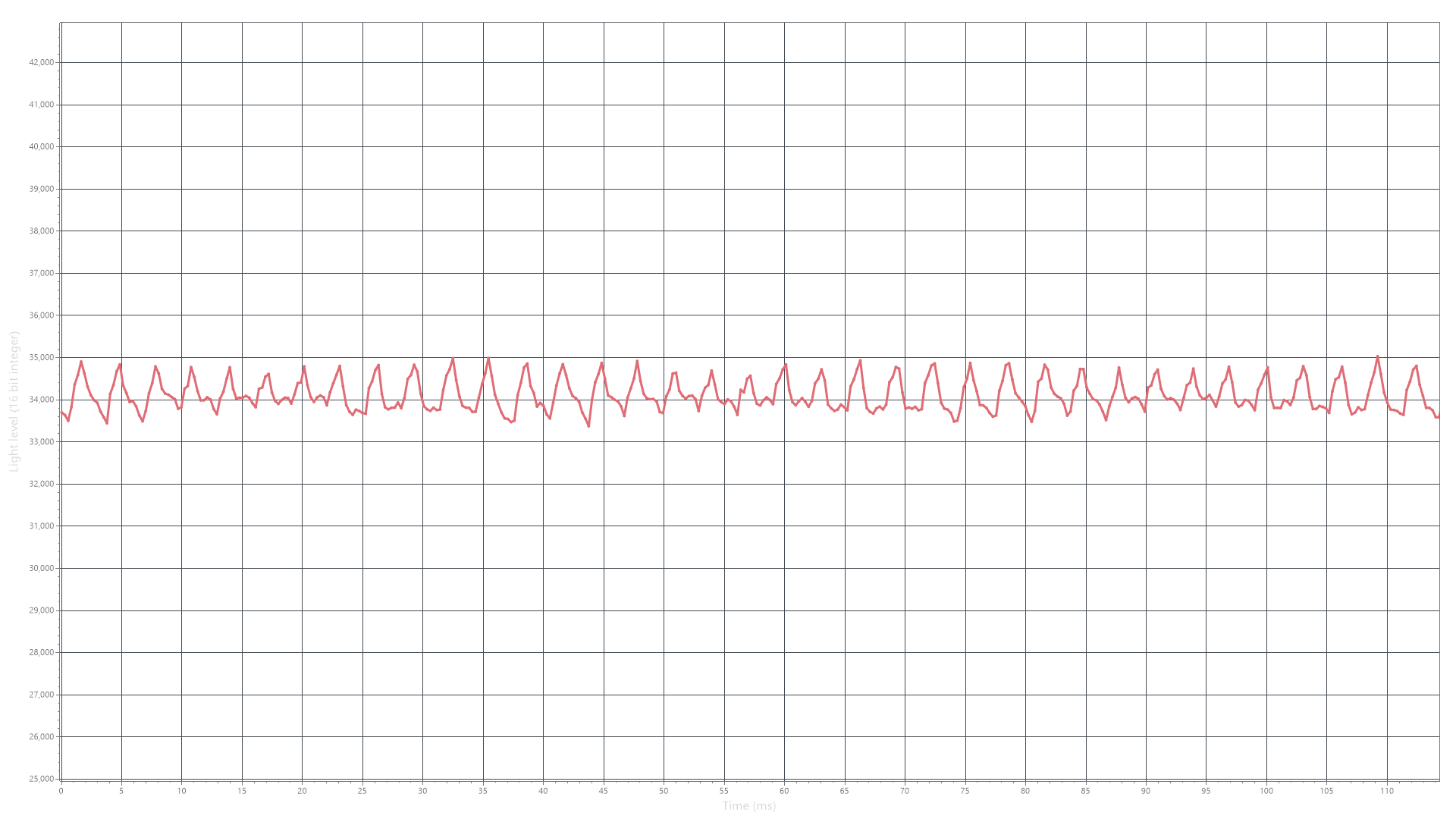Screen dimensions: 1456x819
Task: Click the 0 tick on time axis
Action: click(x=61, y=791)
